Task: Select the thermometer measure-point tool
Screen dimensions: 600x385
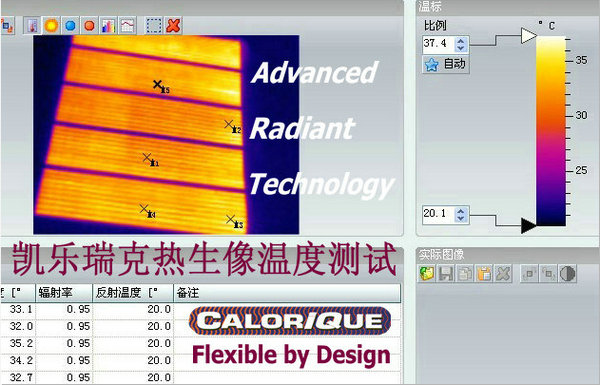Action: point(33,26)
